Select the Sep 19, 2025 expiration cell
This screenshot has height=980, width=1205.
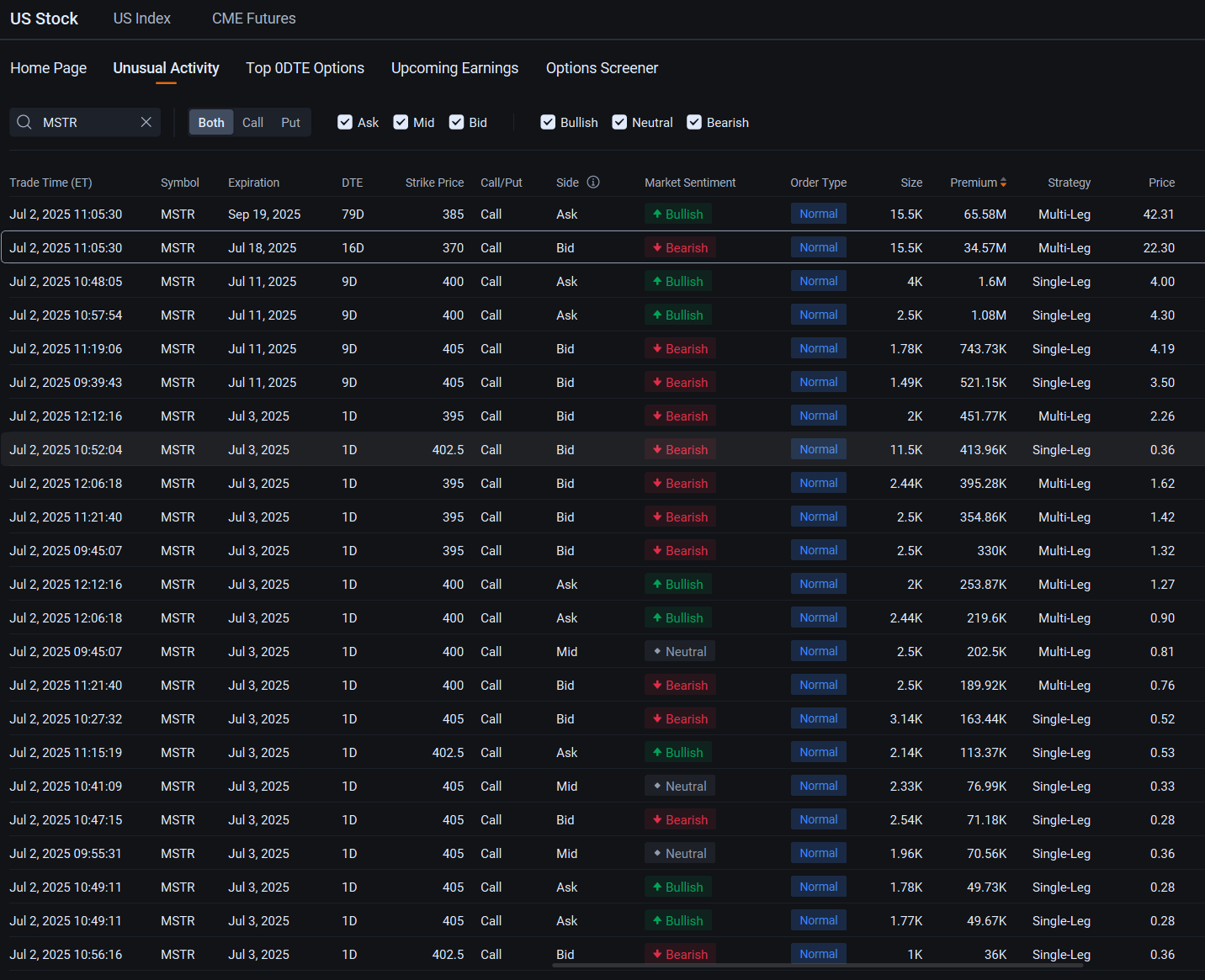pos(264,215)
